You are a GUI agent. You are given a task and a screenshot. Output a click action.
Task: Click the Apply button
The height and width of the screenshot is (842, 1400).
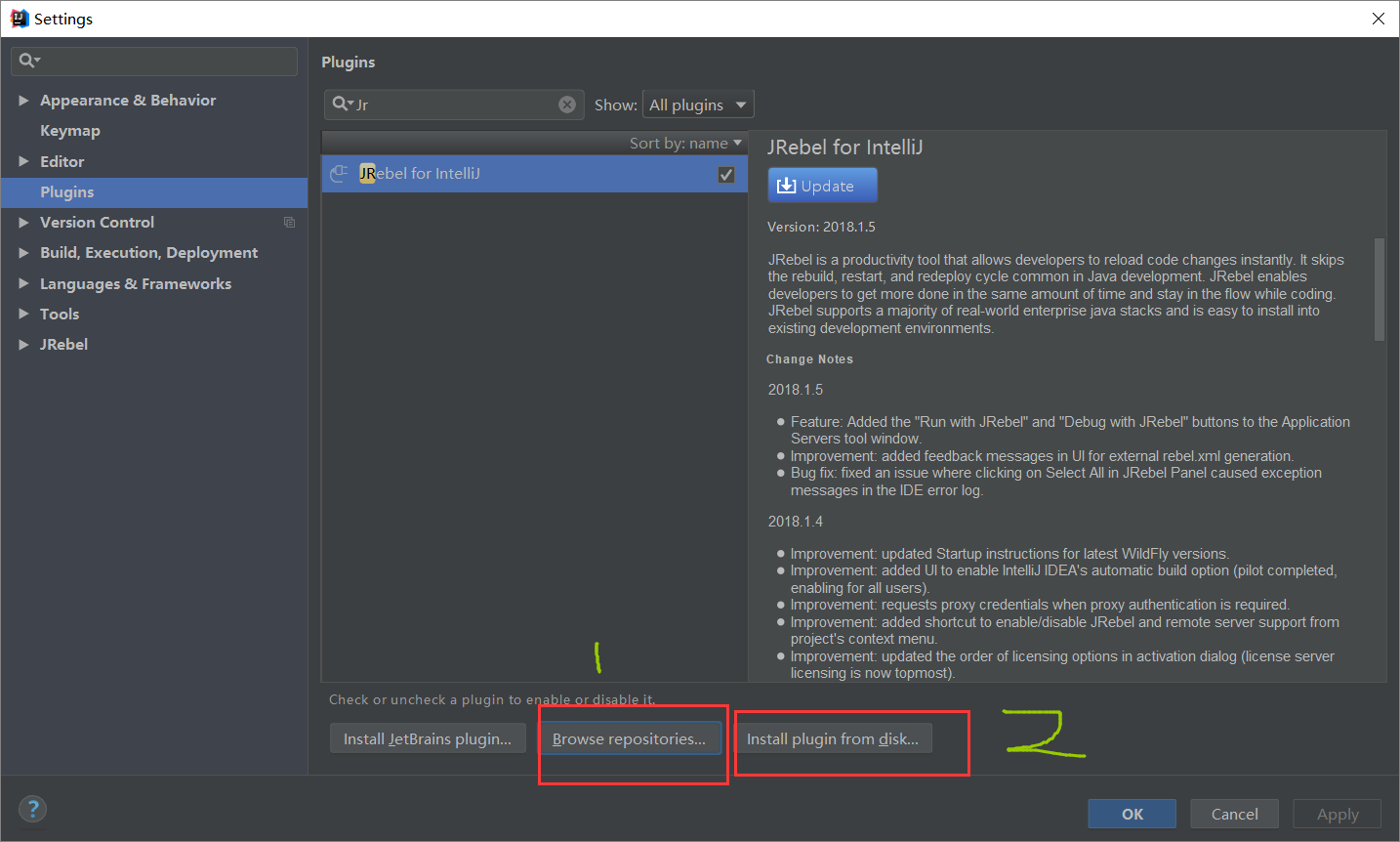pos(1338,814)
